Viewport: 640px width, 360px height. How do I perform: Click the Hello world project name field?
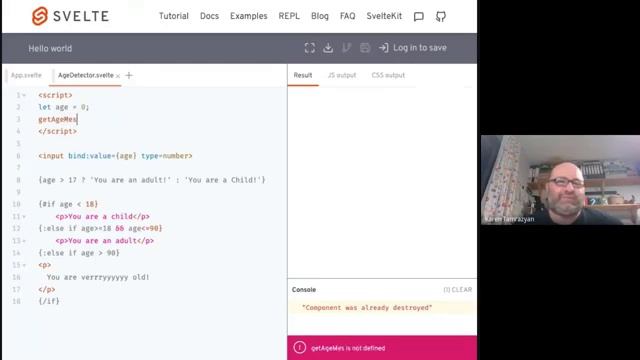click(x=50, y=49)
